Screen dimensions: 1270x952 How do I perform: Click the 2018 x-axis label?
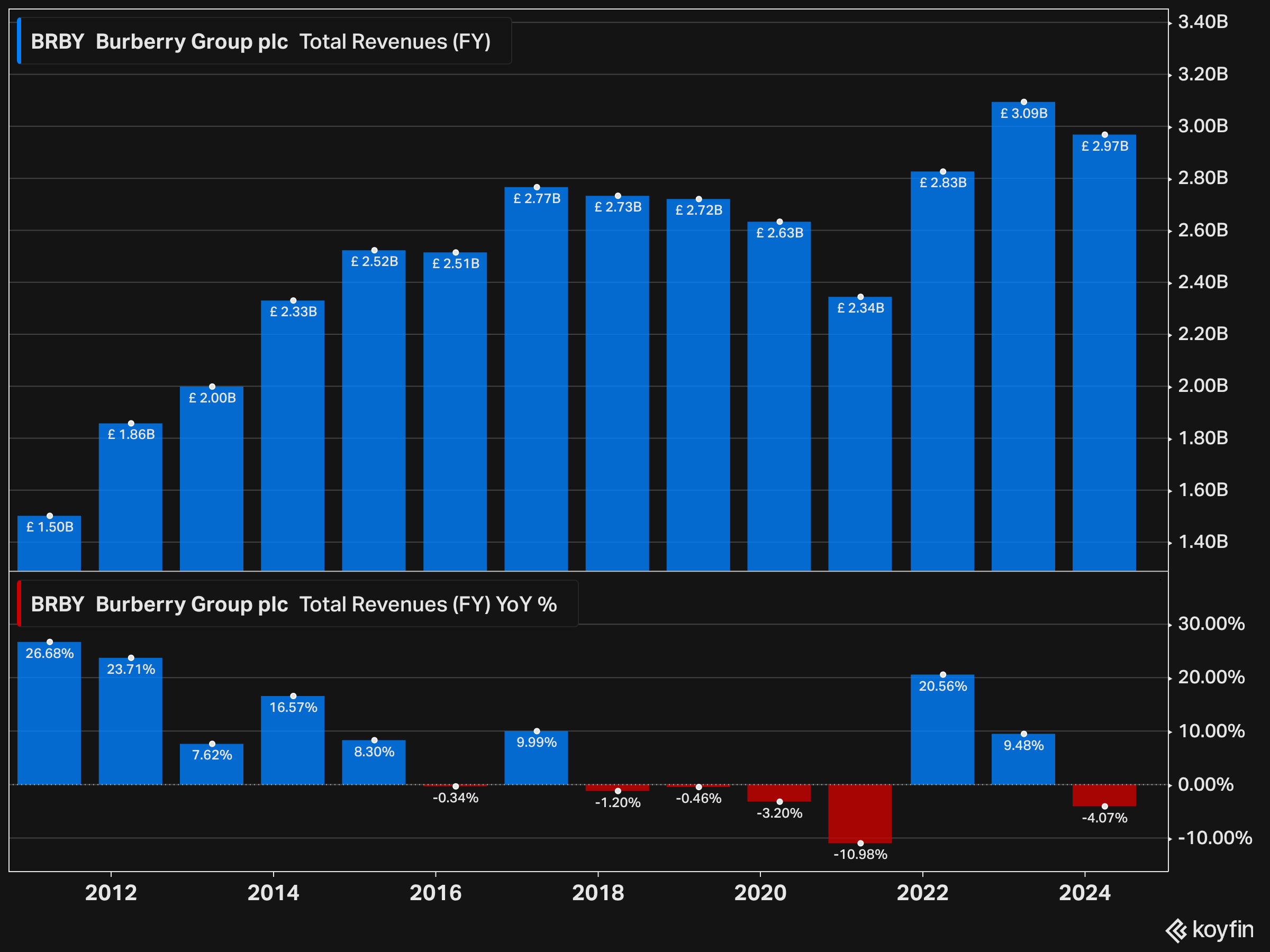tap(598, 893)
